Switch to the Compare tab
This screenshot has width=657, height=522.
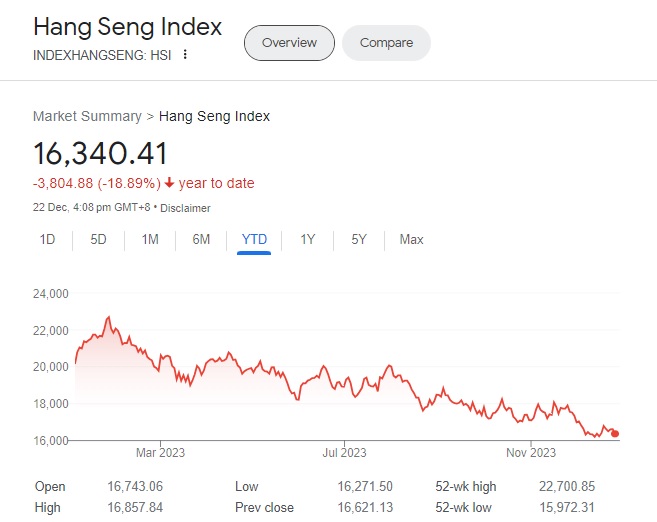[386, 43]
